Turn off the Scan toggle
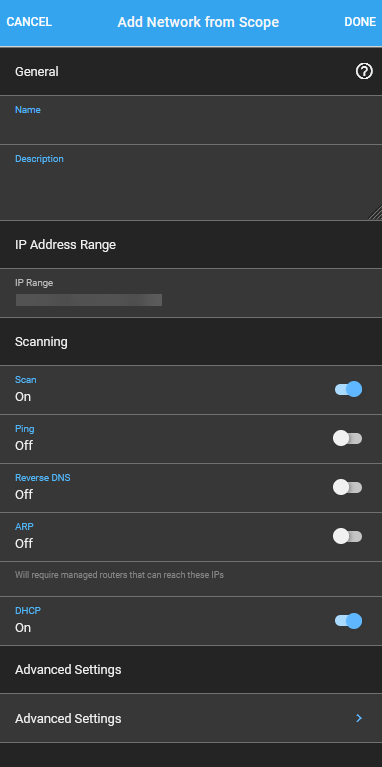 tap(348, 389)
